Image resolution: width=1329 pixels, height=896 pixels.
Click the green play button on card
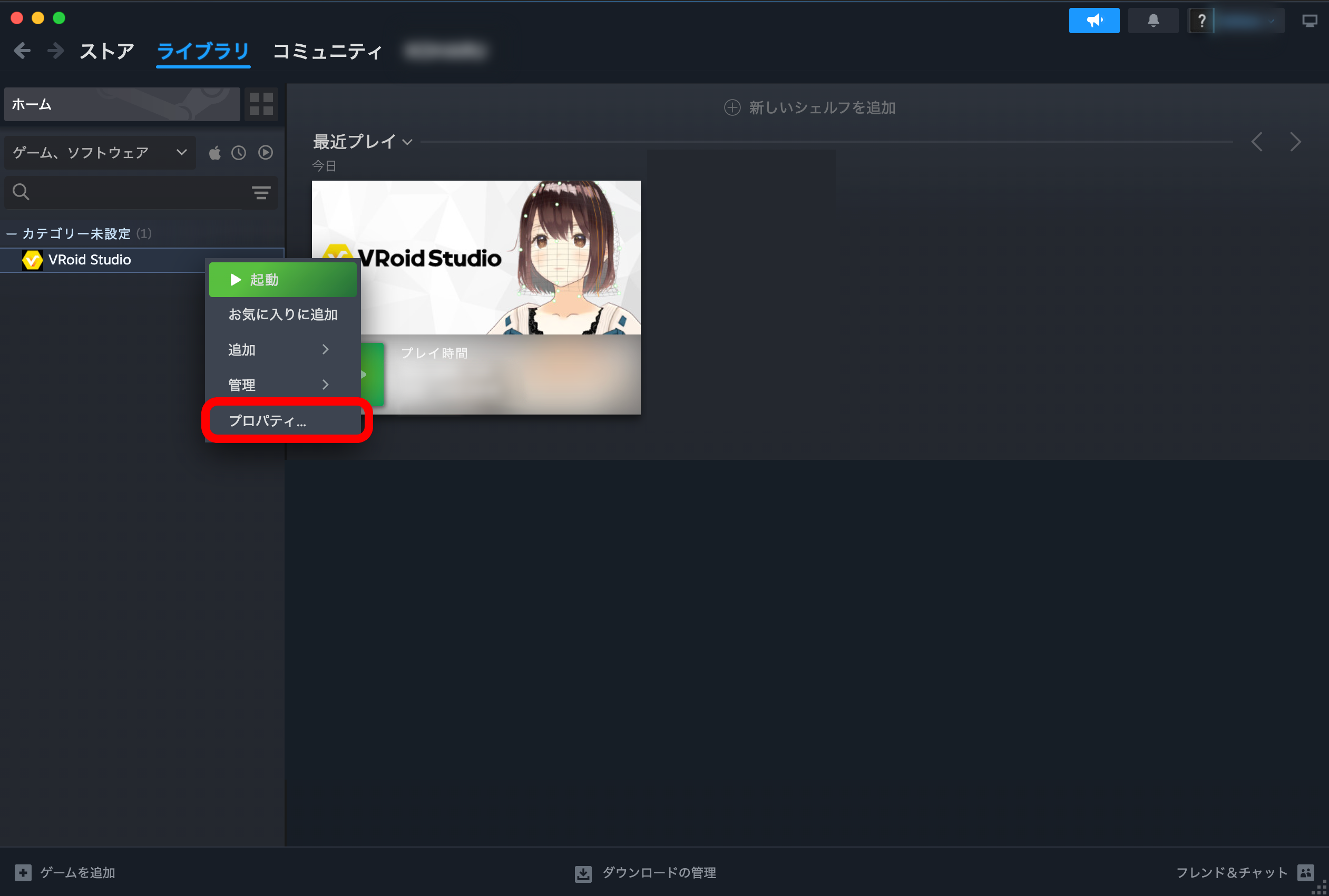(x=372, y=375)
